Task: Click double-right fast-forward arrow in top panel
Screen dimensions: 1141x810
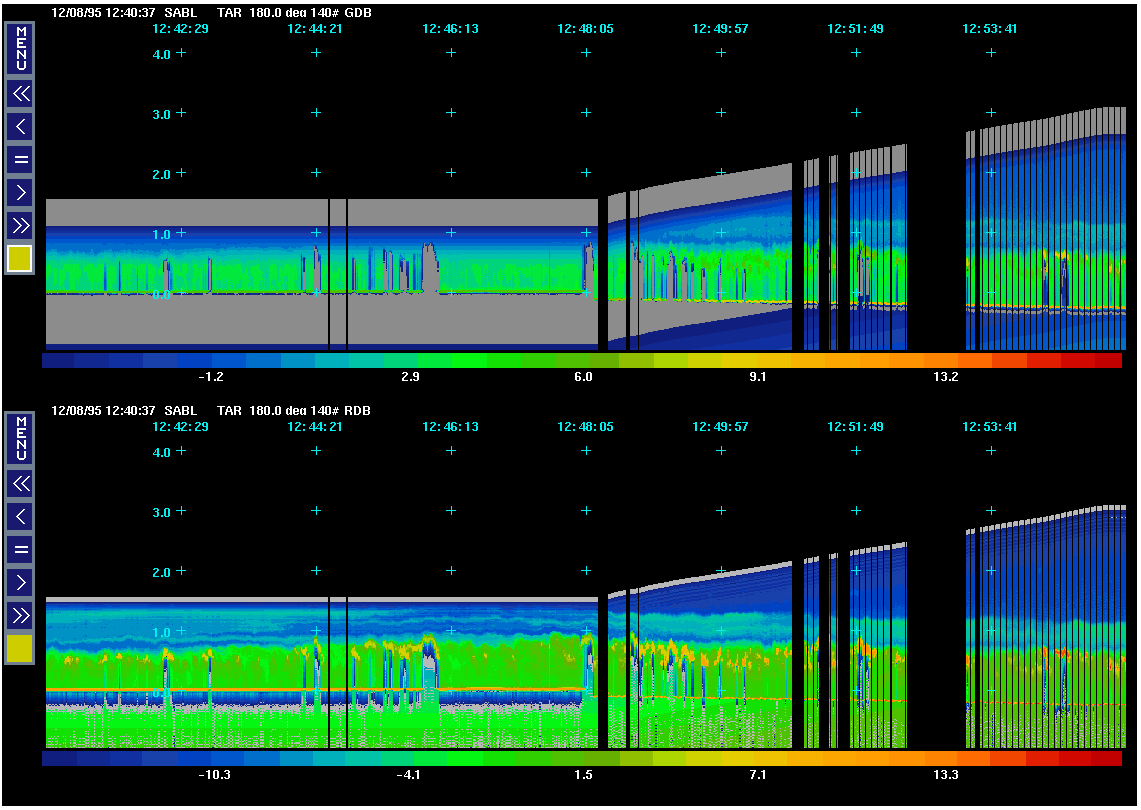Action: coord(20,224)
